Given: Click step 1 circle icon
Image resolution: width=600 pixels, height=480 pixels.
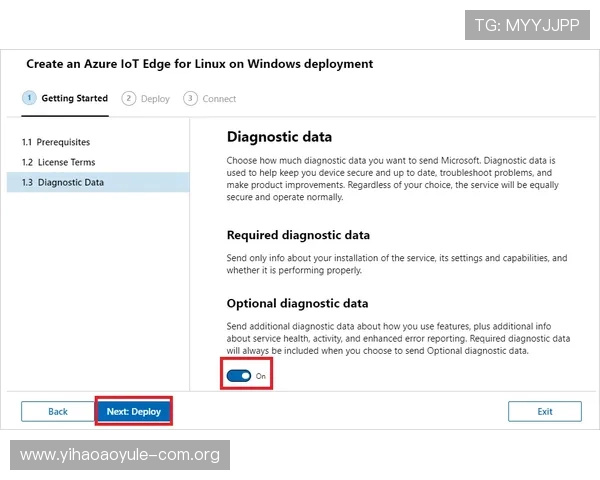Looking at the screenshot, I should pyautogui.click(x=29, y=98).
